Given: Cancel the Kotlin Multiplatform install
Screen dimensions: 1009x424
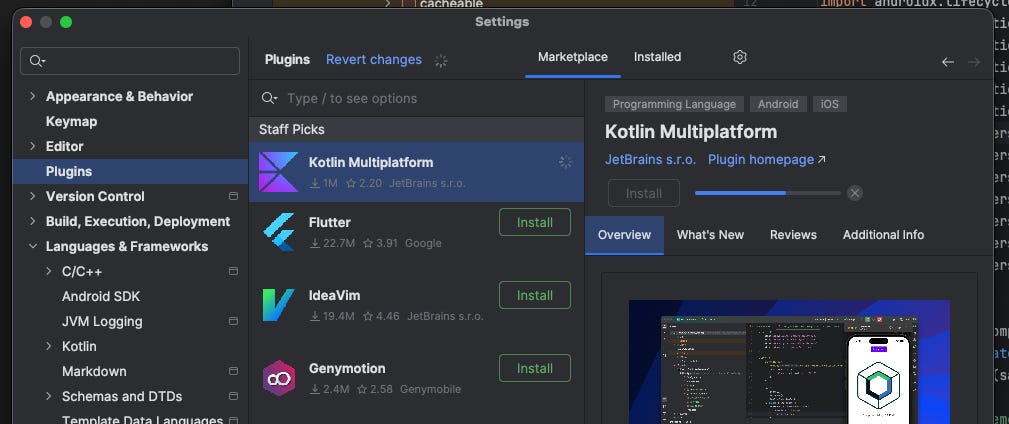Looking at the screenshot, I should point(855,193).
